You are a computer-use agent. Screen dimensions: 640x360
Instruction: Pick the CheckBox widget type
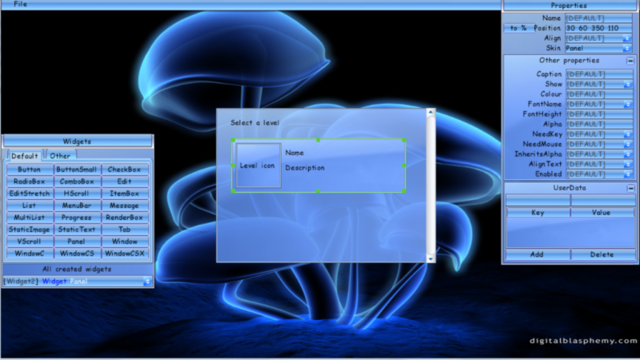click(x=124, y=169)
